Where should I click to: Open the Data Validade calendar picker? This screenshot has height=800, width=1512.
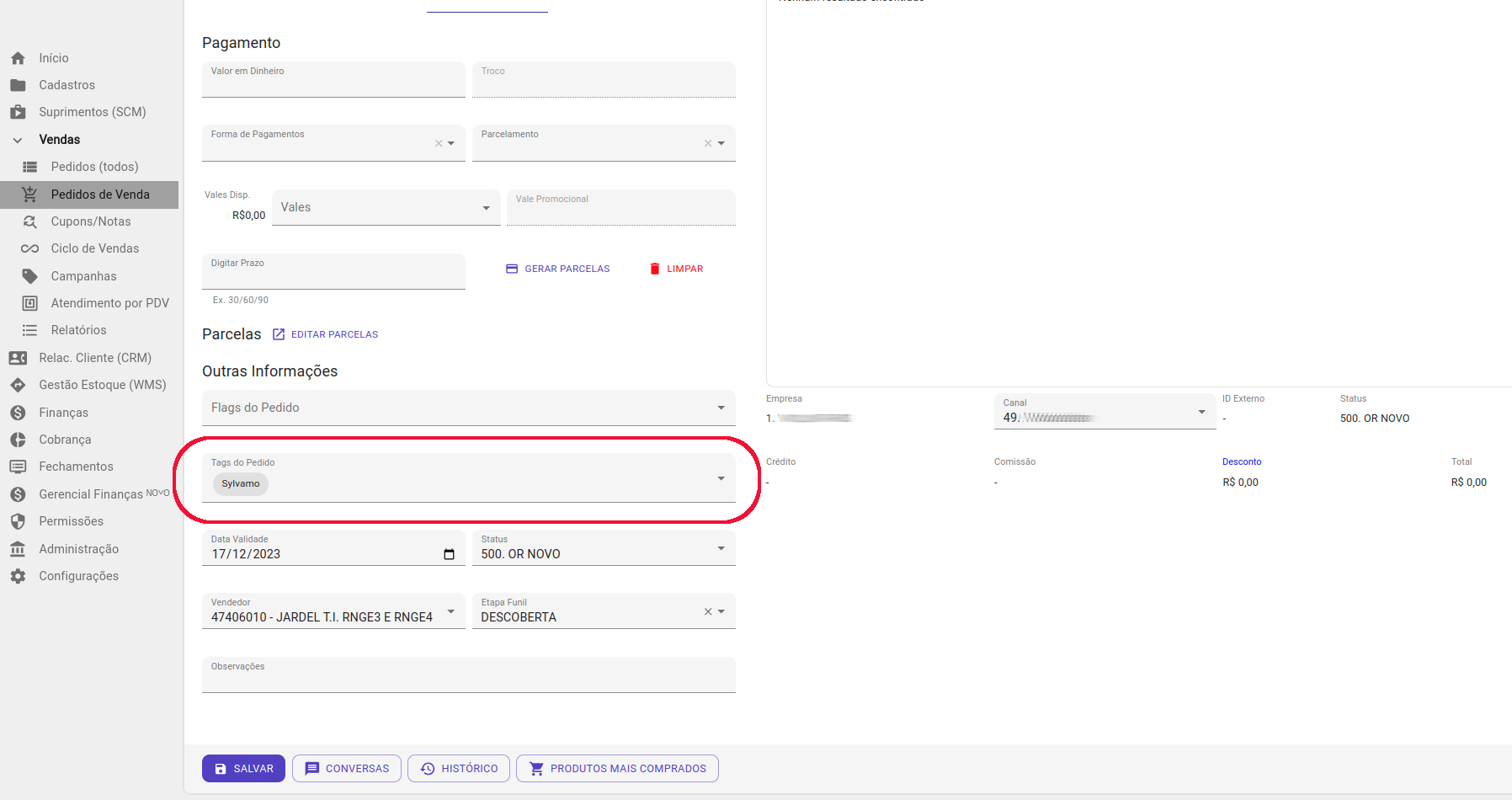pos(449,554)
